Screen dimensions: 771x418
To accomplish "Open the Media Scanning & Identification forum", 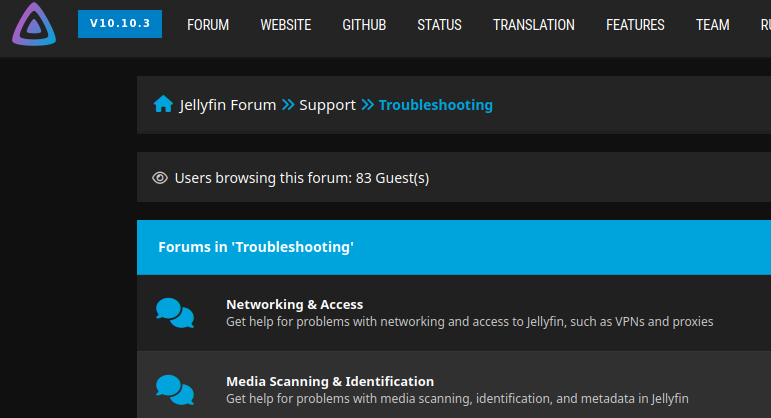I will pos(330,381).
